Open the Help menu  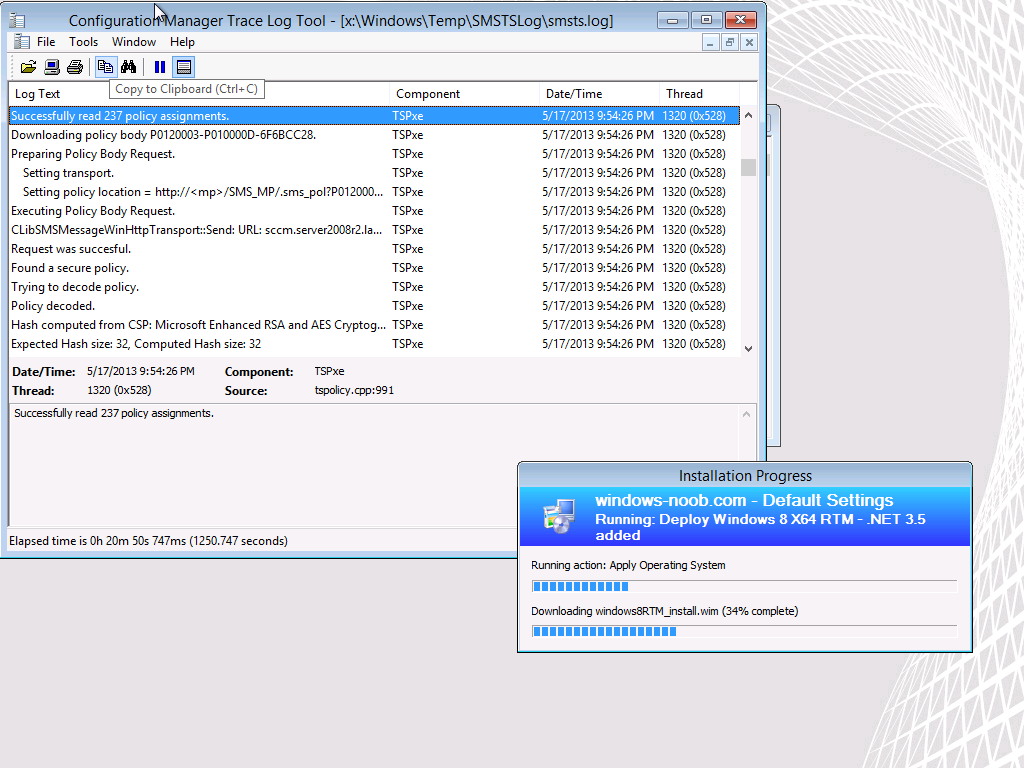tap(182, 42)
